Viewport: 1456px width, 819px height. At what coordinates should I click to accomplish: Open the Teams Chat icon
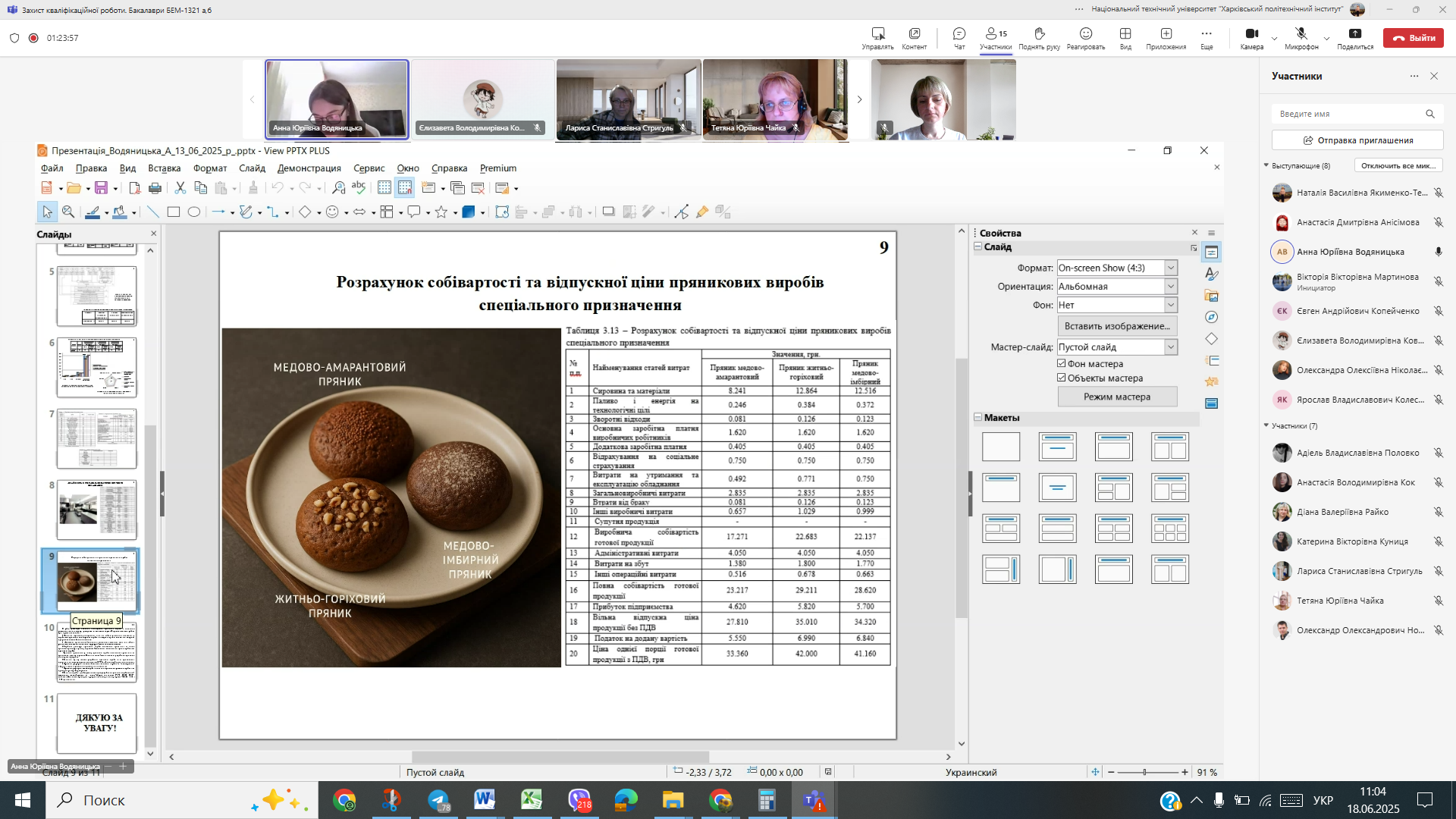tap(959, 34)
